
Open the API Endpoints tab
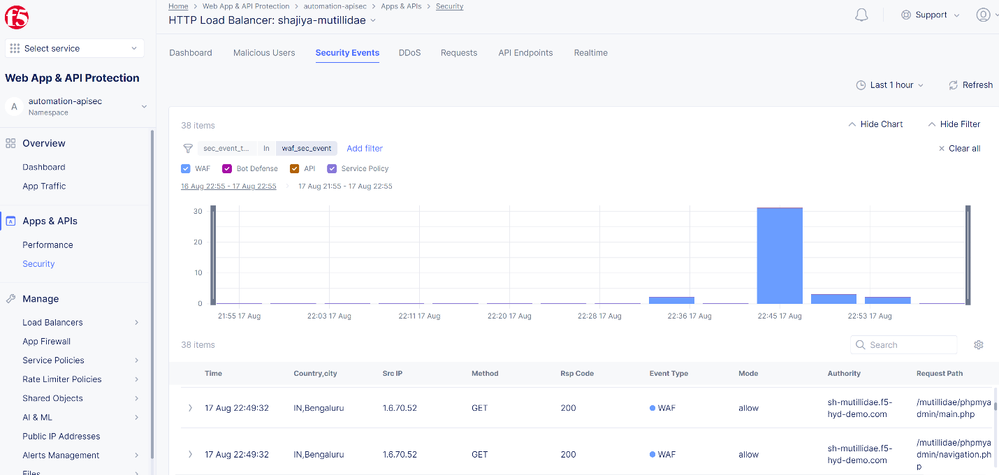(x=525, y=53)
